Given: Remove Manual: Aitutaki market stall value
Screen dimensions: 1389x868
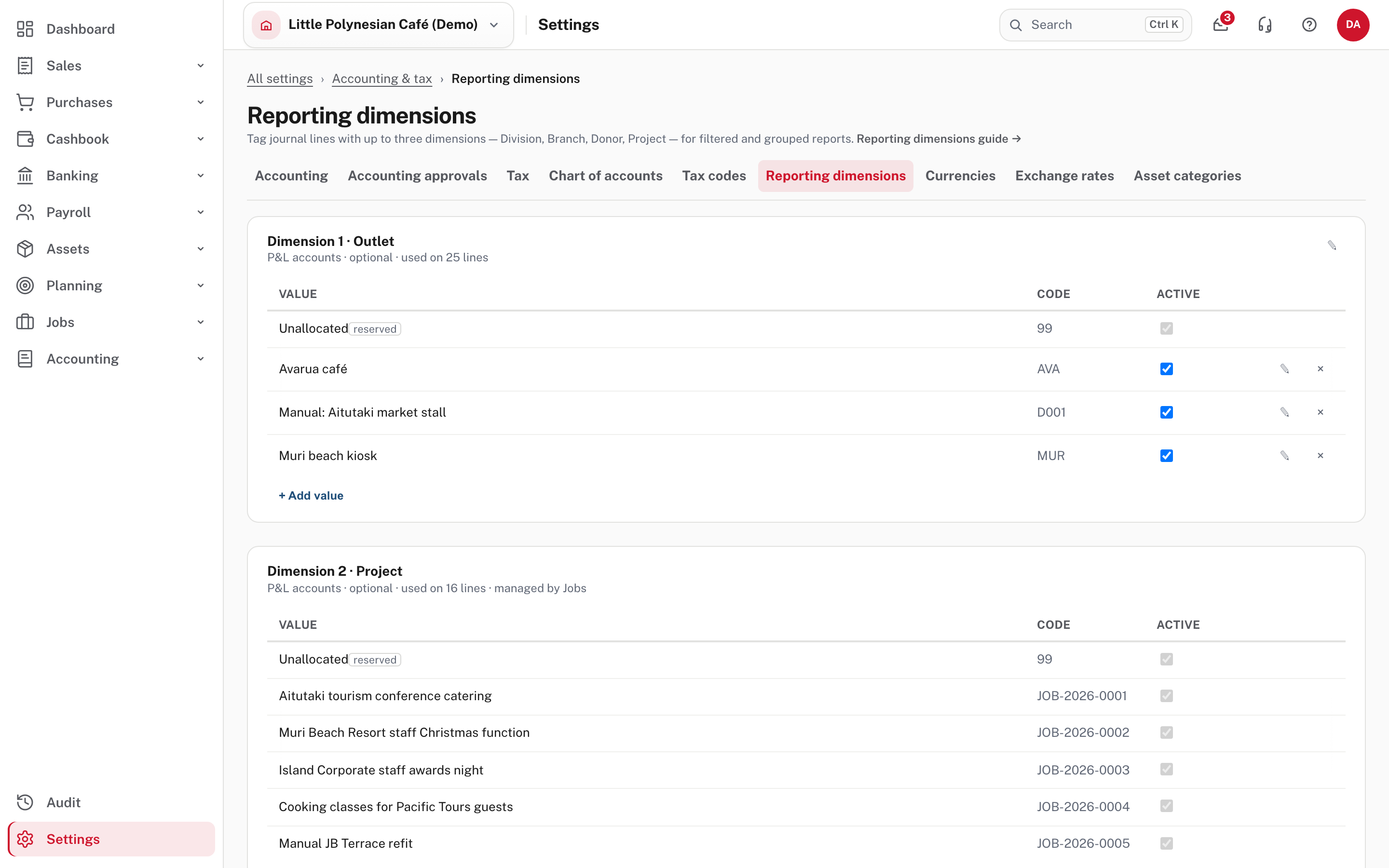Looking at the screenshot, I should 1320,412.
